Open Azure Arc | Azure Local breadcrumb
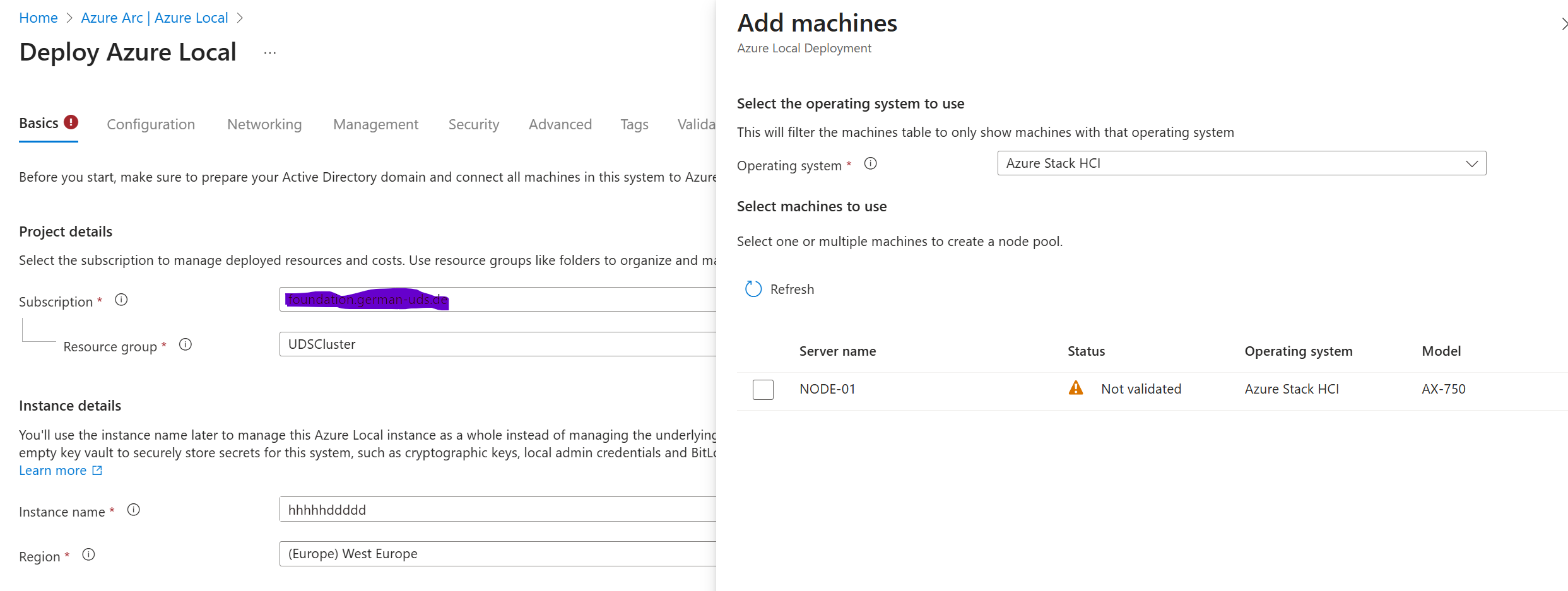This screenshot has height=591, width=1568. pyautogui.click(x=155, y=18)
